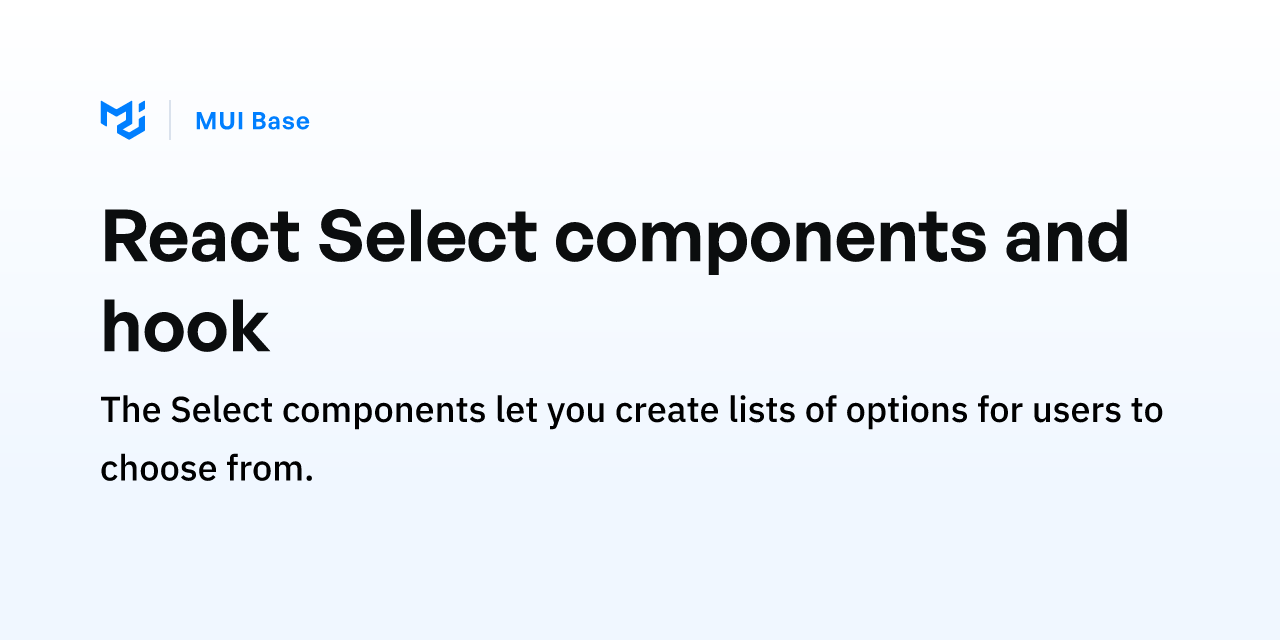Image resolution: width=1280 pixels, height=640 pixels.
Task: Click the word "you" in the description
Action: pyautogui.click(x=576, y=411)
